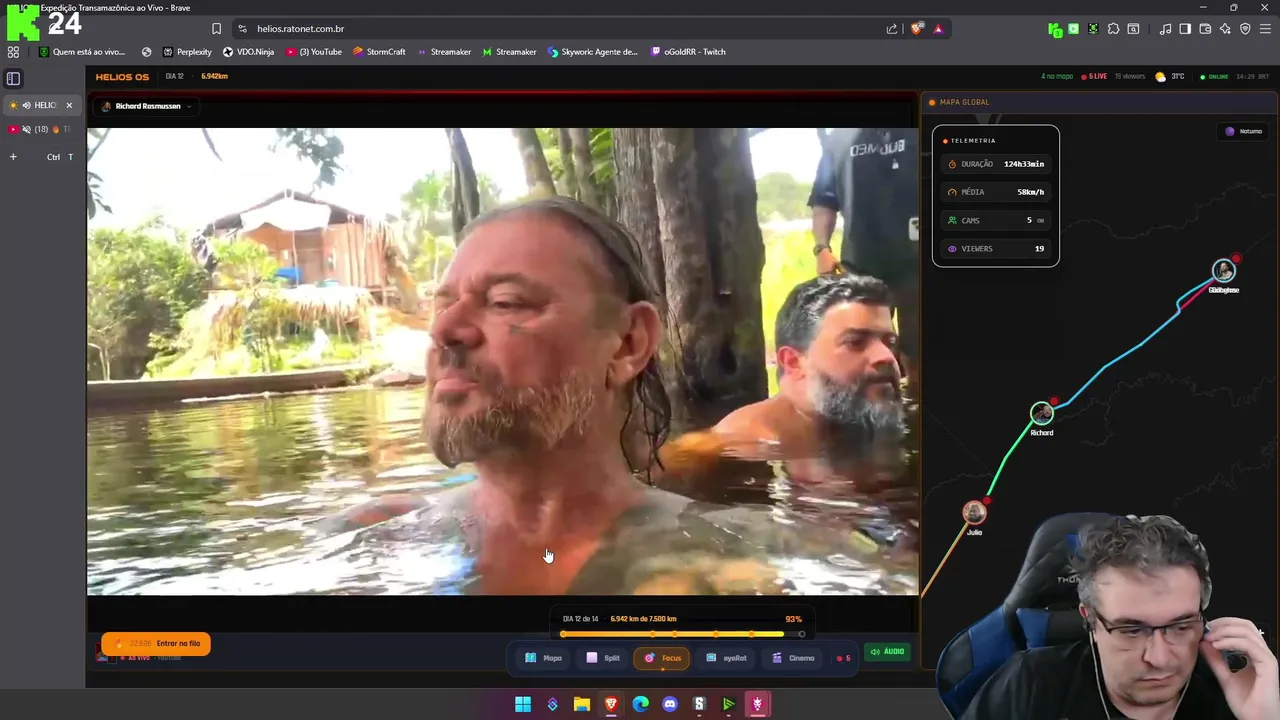Screen dimensions: 1280x720
Task: Click the red live count indicator
Action: point(844,658)
